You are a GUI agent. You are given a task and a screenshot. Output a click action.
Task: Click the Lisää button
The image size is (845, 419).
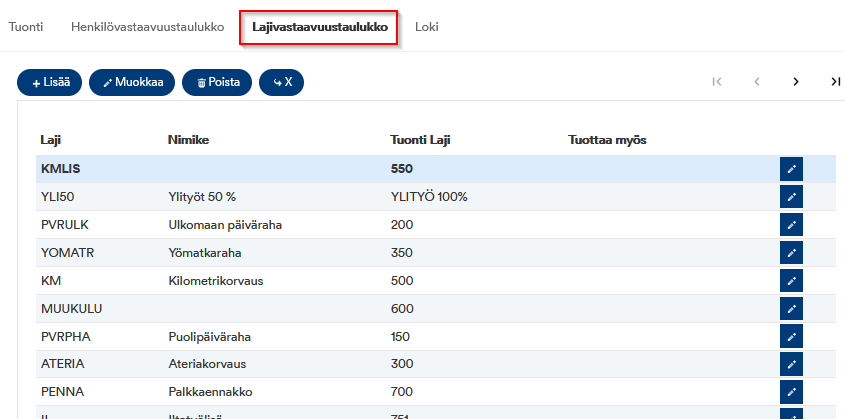50,83
